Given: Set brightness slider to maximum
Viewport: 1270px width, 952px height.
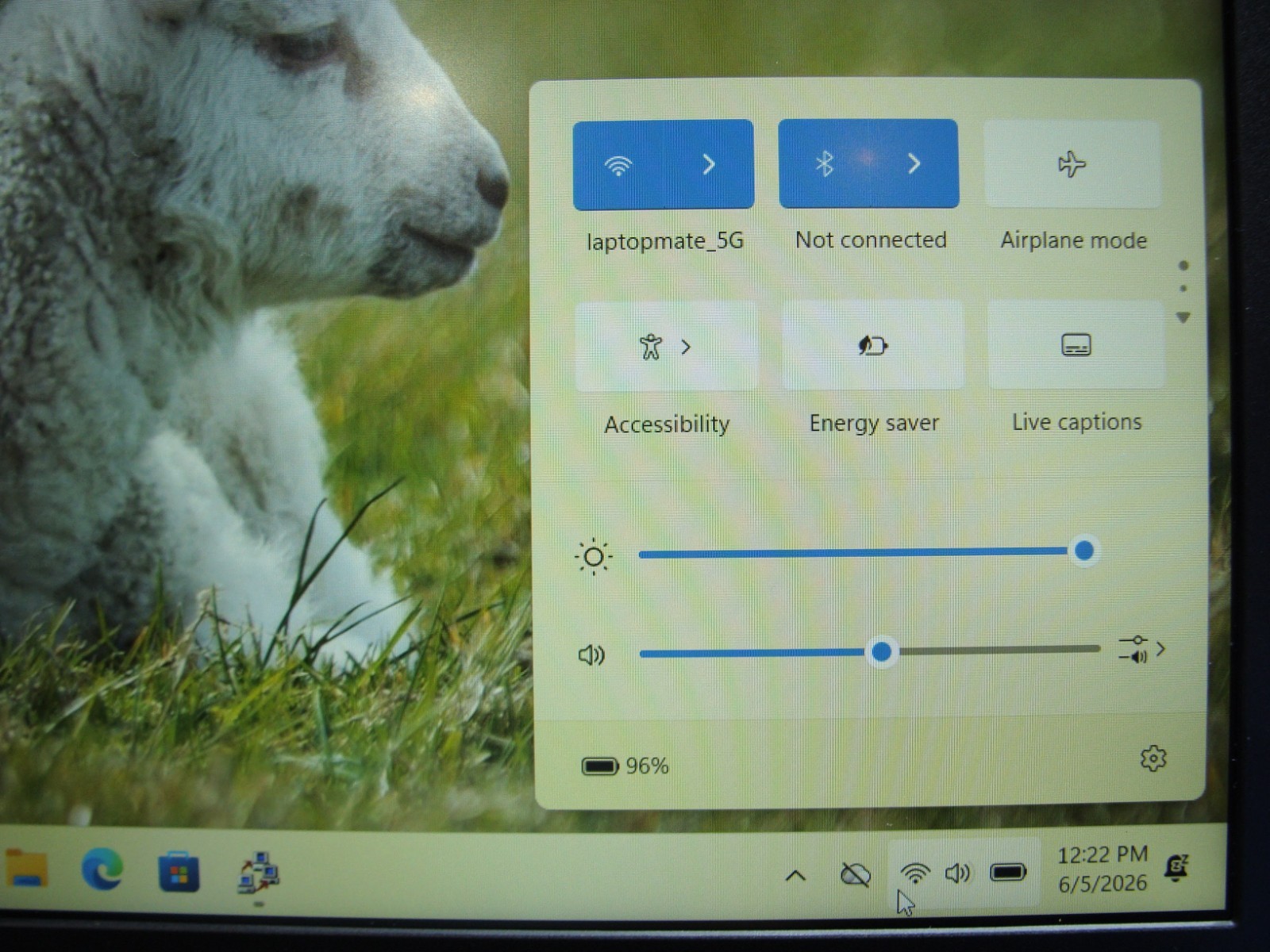Looking at the screenshot, I should [x=1084, y=551].
